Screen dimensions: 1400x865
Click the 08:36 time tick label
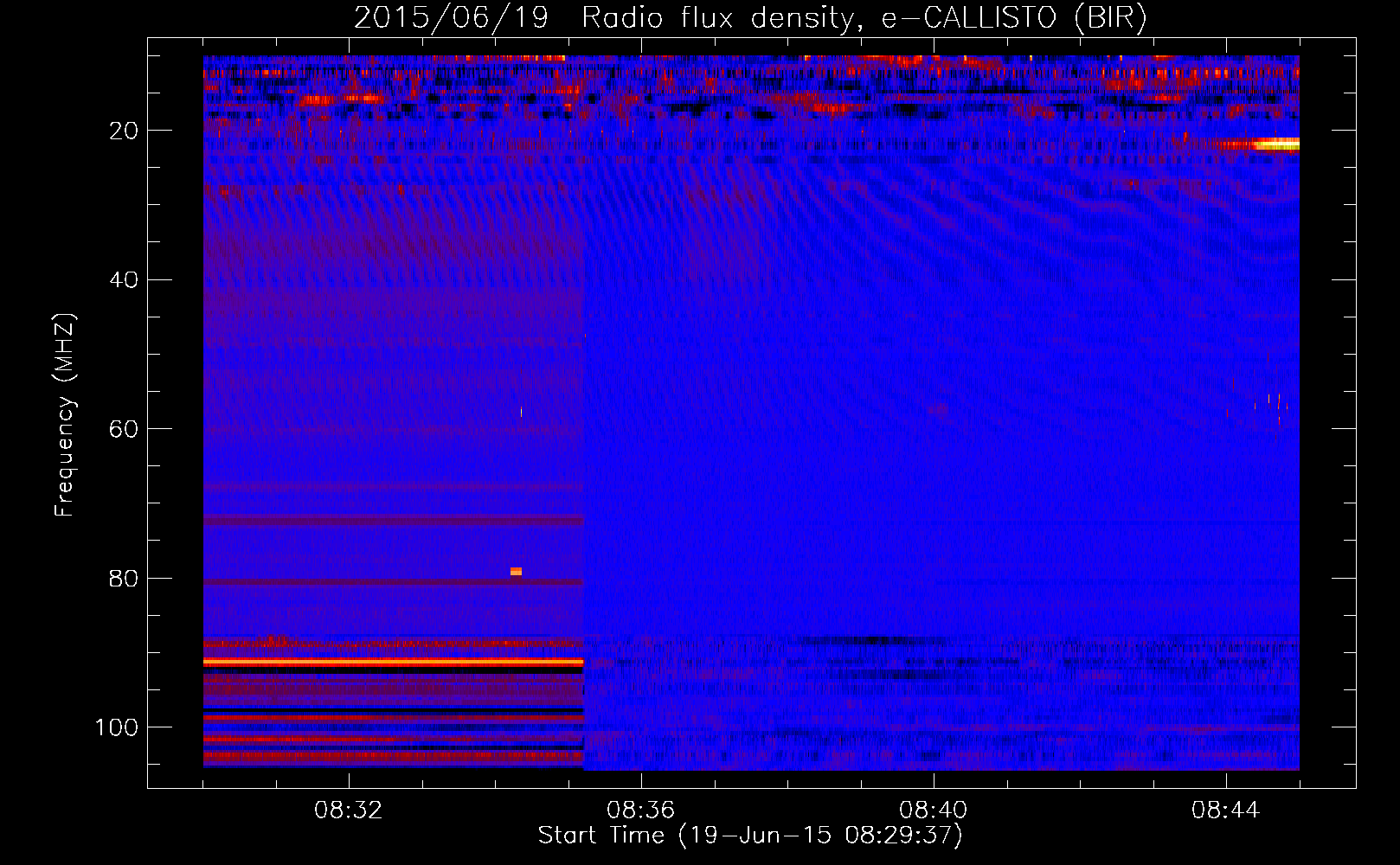point(640,811)
